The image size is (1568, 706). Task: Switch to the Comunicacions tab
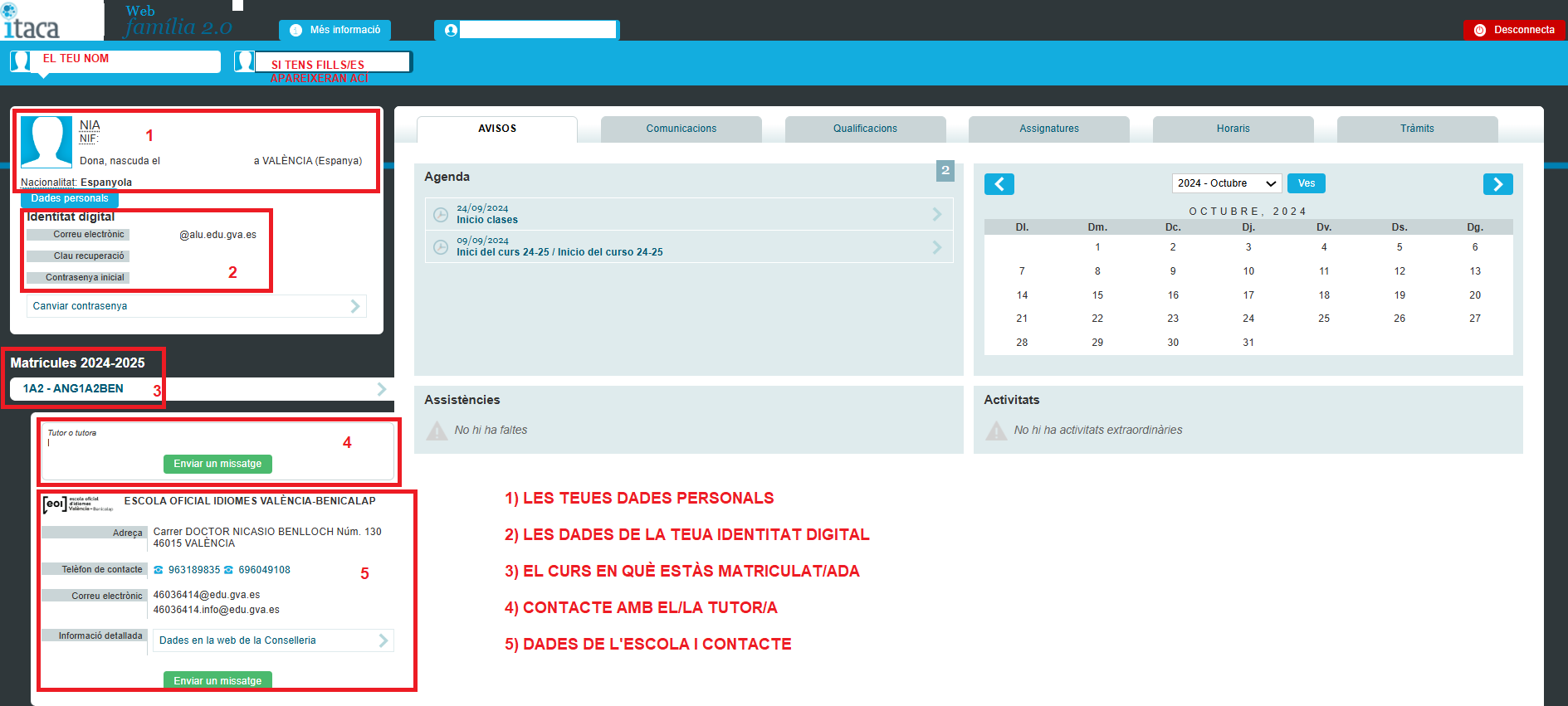(681, 129)
